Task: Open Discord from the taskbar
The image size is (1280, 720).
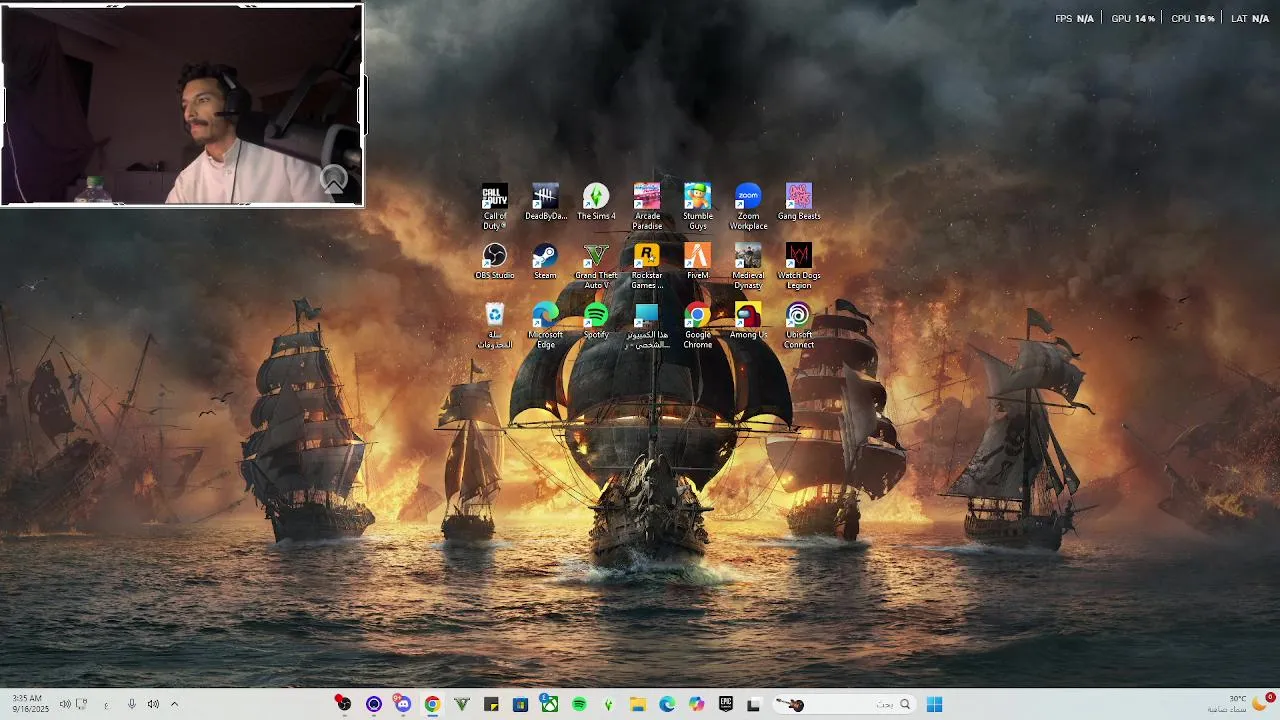Action: pos(402,704)
